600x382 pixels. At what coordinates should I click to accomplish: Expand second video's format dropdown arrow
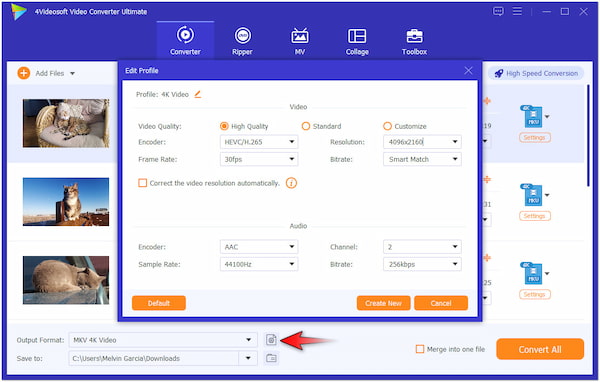pyautogui.click(x=547, y=195)
